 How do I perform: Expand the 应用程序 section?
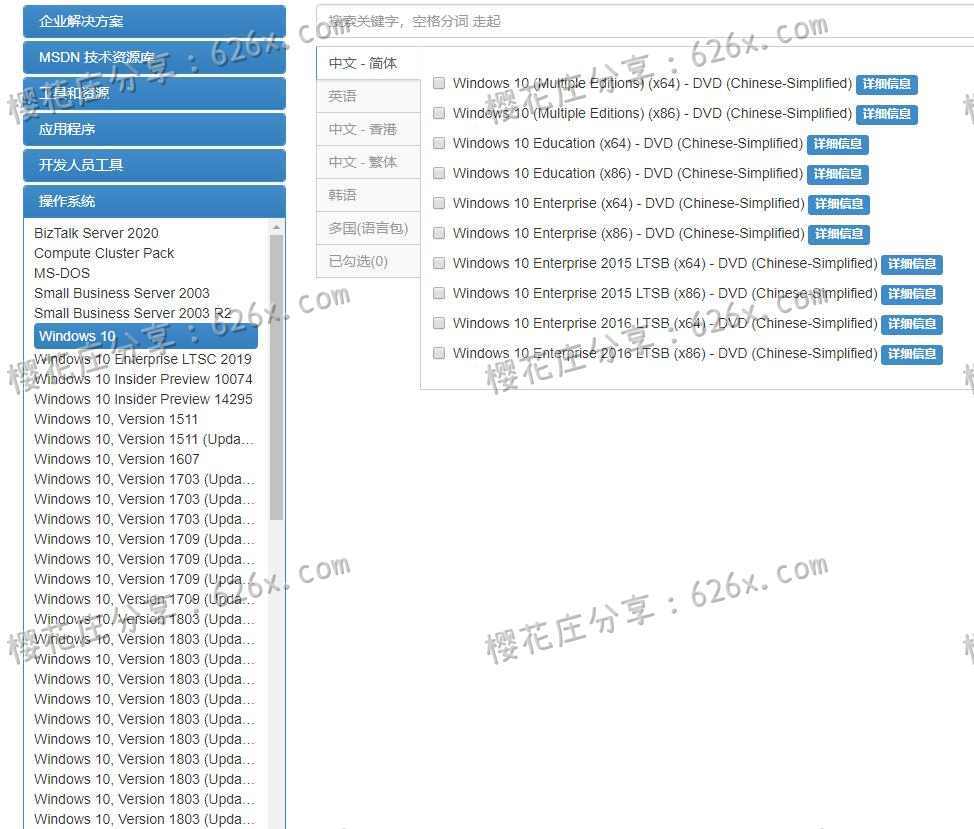(154, 129)
